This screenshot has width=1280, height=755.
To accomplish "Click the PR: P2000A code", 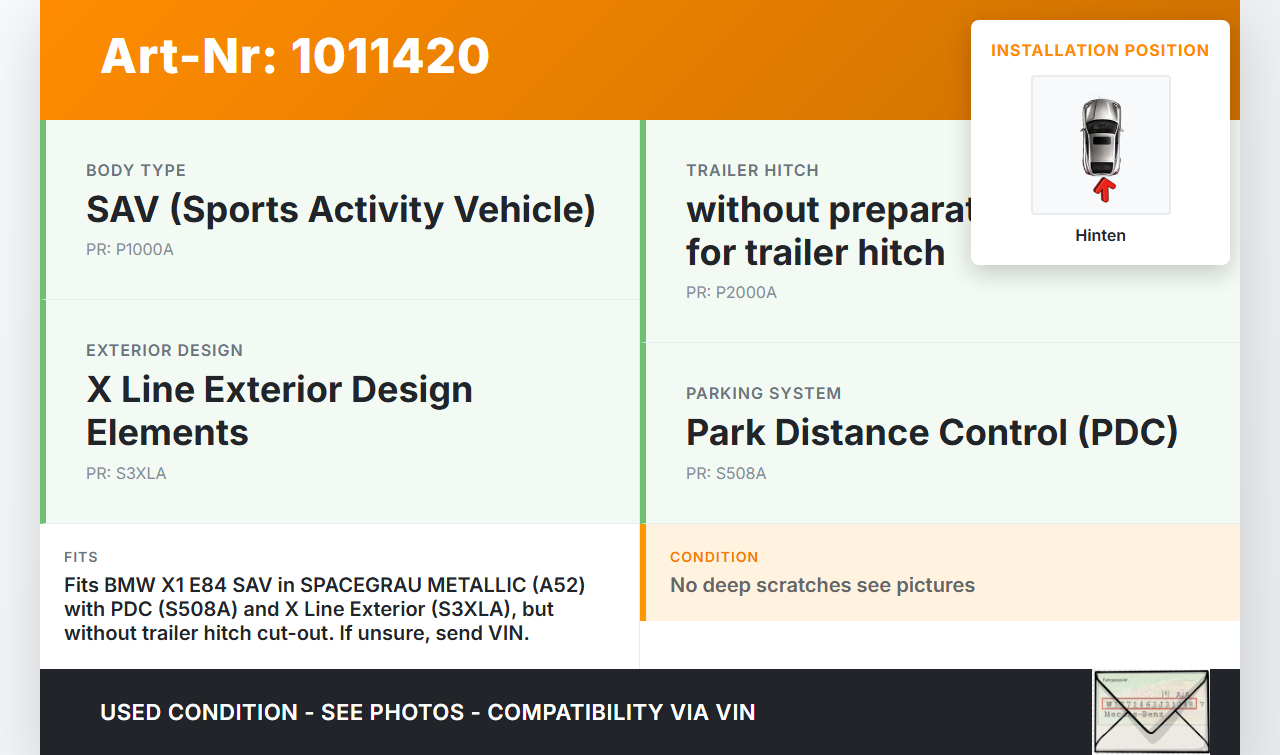I will (x=731, y=293).
